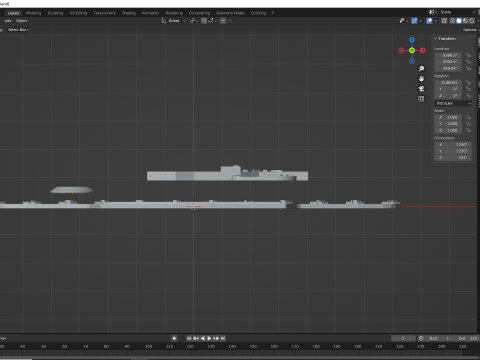This screenshot has width=480, height=360.
Task: Switch to rendered shading
Action: (472, 21)
